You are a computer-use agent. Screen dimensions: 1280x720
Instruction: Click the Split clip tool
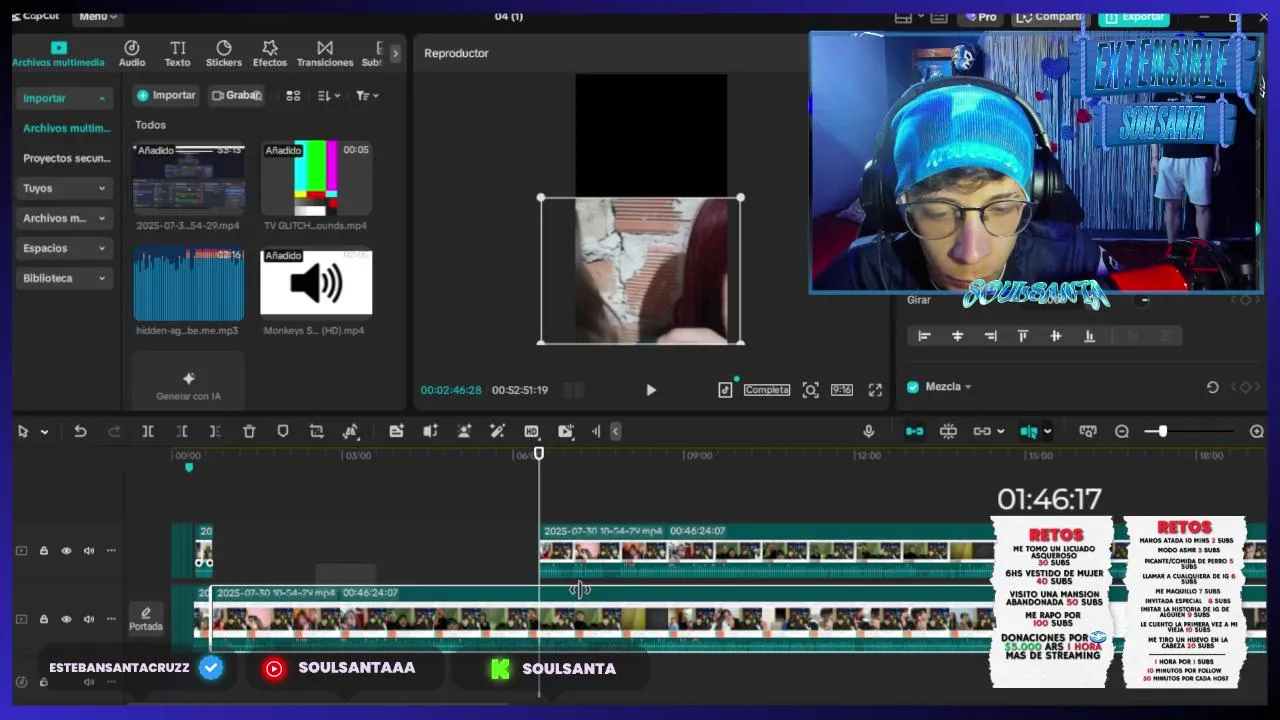147,431
